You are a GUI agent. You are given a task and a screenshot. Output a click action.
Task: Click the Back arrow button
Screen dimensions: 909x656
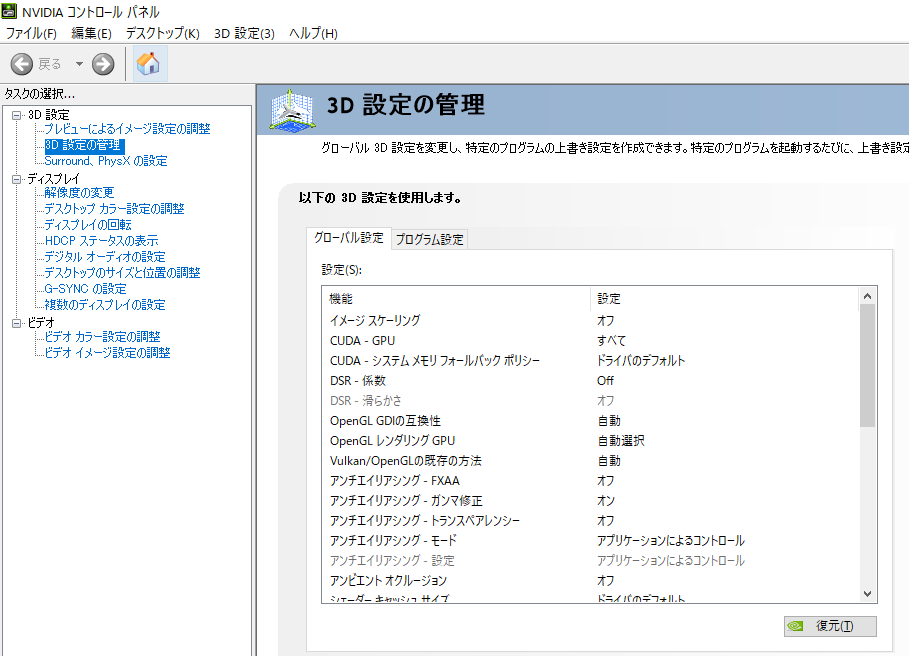tap(22, 64)
